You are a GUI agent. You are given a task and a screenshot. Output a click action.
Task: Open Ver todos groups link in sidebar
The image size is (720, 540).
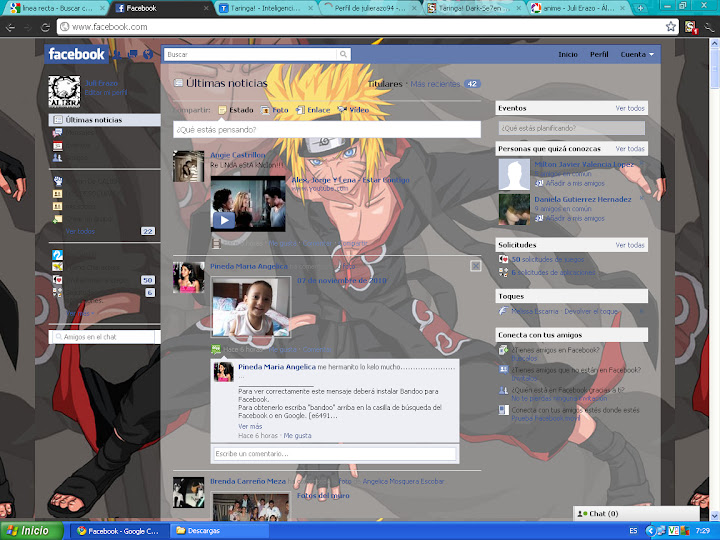80,231
